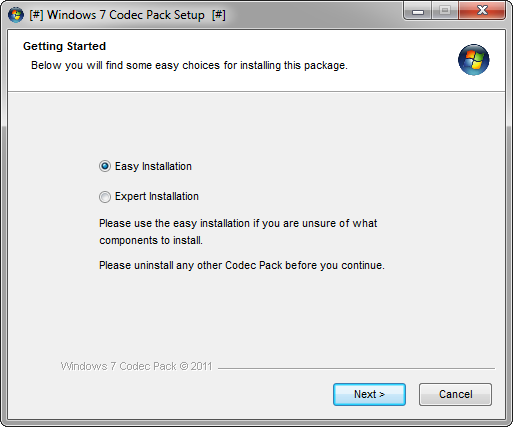
Task: Click the '[#]' marker after the Setup title
Action: click(219, 15)
